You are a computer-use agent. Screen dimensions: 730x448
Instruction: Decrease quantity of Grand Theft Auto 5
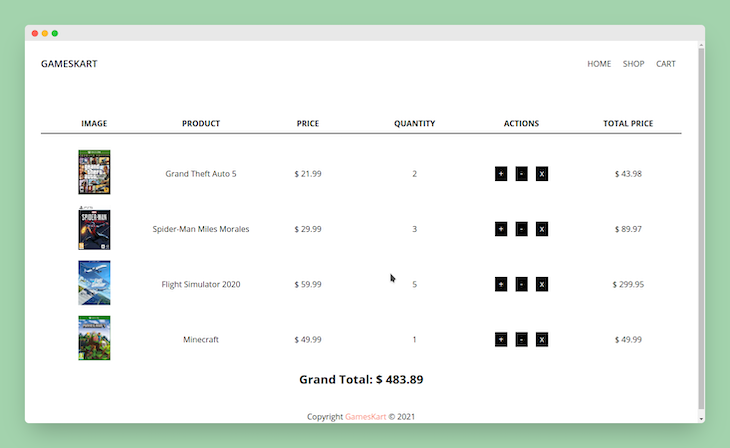521,174
